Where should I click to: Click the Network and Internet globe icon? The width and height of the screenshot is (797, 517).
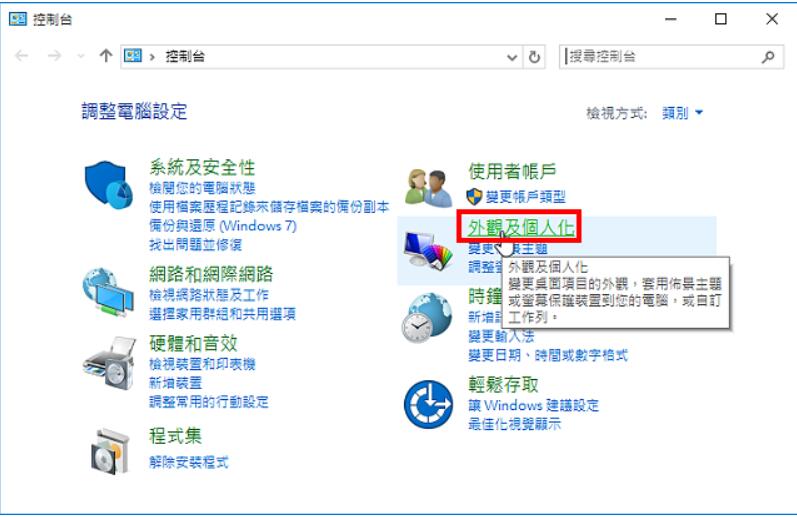(x=108, y=292)
